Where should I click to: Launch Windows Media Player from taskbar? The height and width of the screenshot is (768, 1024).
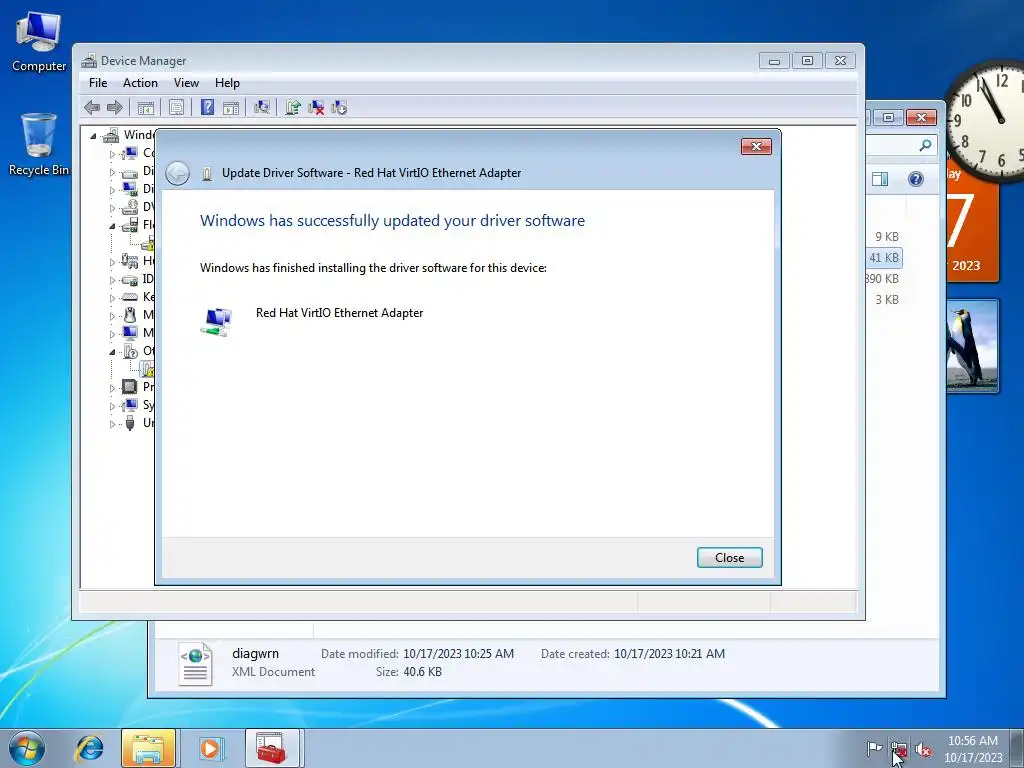click(x=210, y=748)
